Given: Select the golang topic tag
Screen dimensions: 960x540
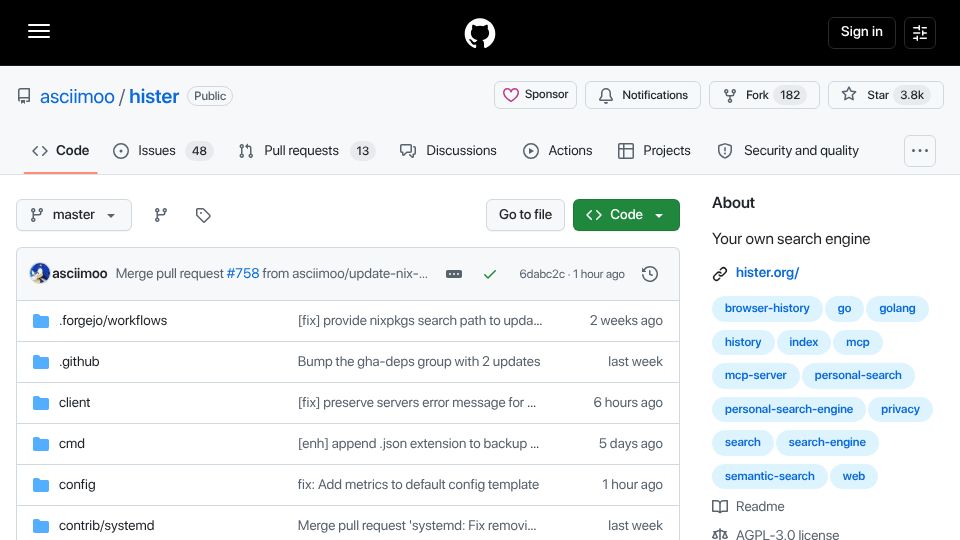Looking at the screenshot, I should coord(897,308).
